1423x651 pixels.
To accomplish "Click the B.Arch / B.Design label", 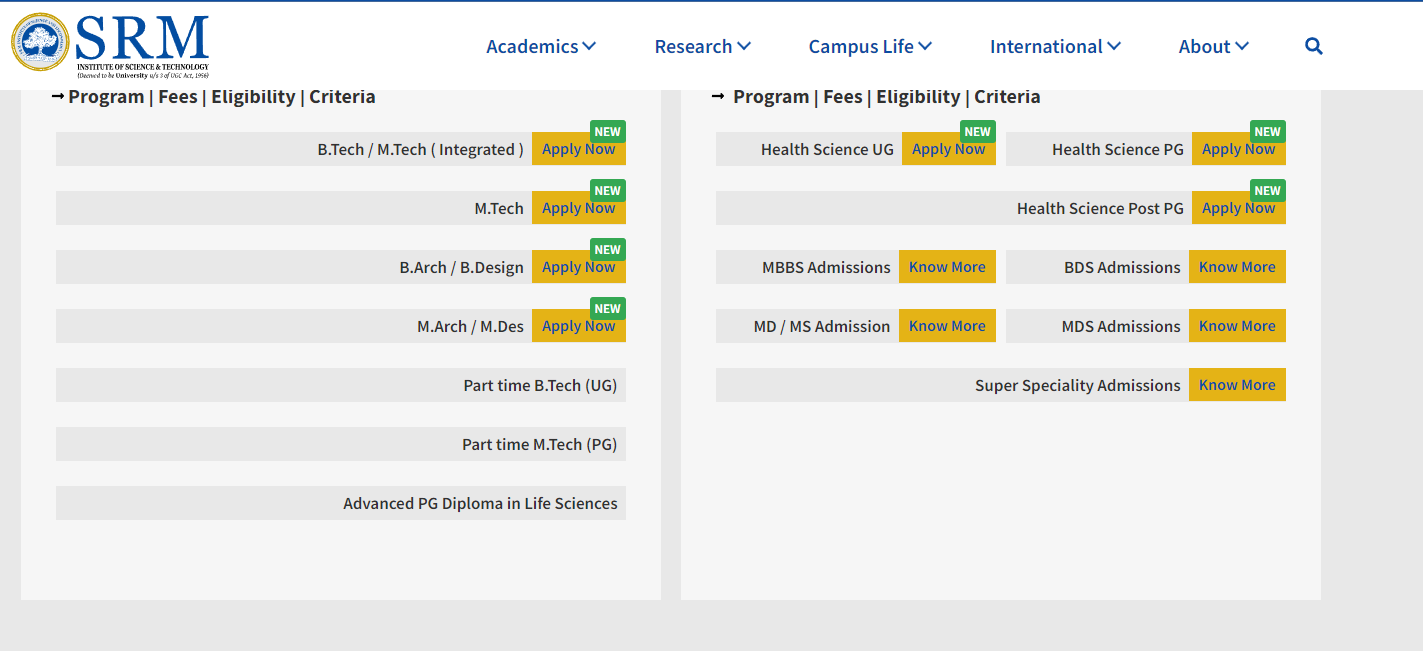I will point(462,267).
